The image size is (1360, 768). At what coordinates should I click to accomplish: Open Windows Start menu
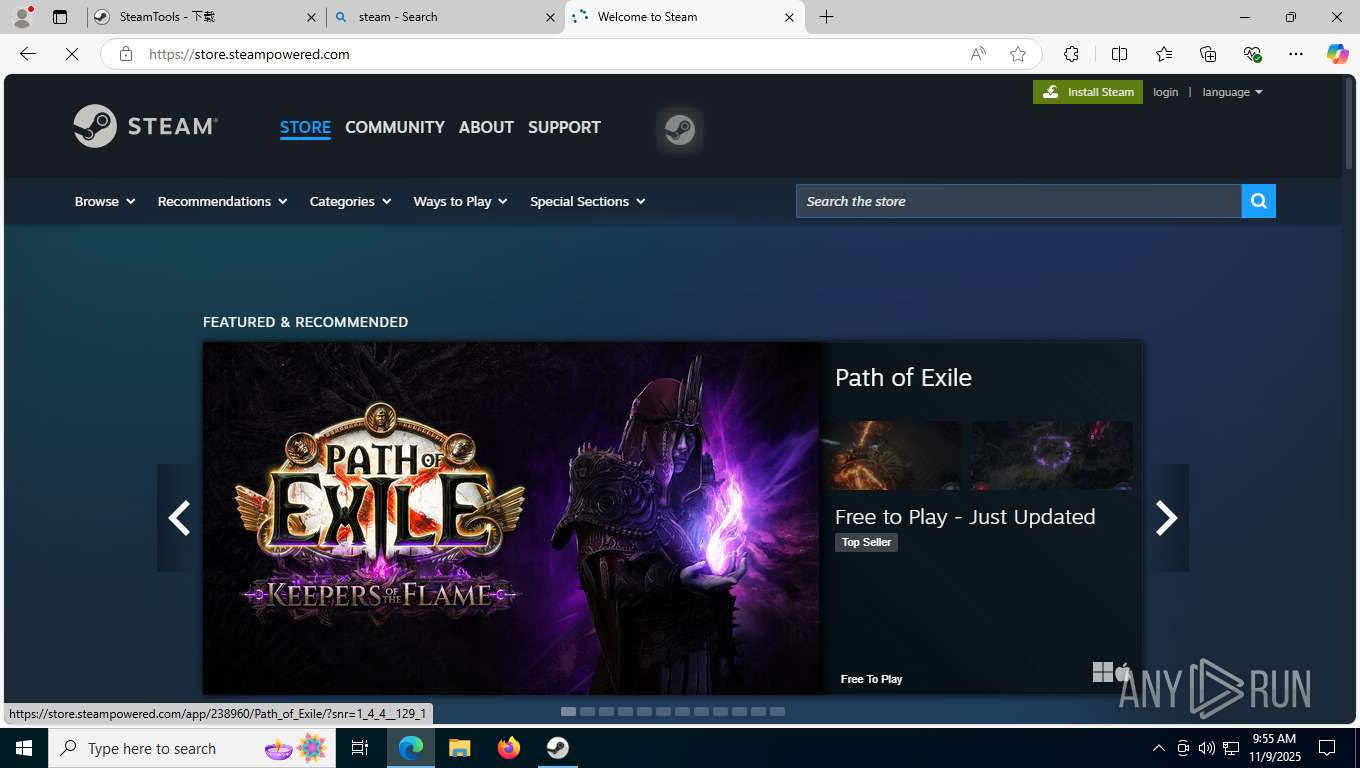(24, 748)
